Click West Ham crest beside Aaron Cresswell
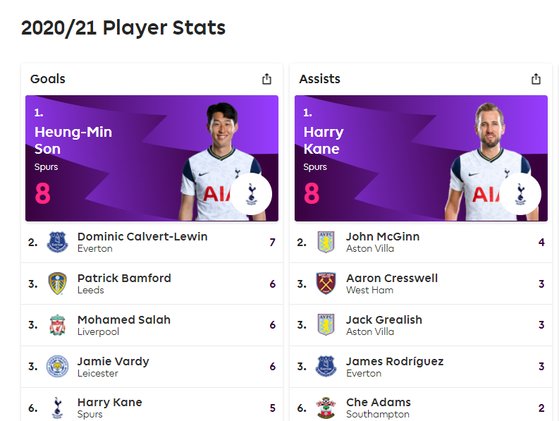 (326, 284)
